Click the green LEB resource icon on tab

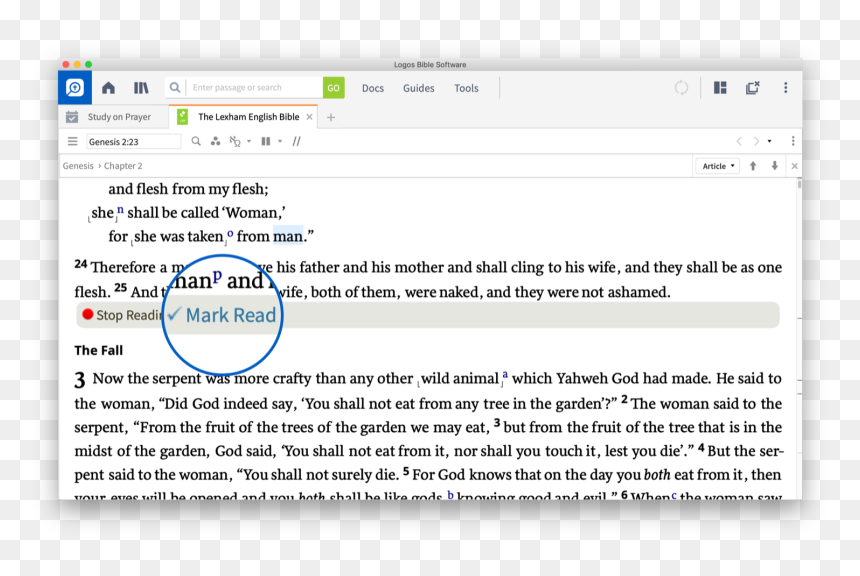click(x=183, y=117)
